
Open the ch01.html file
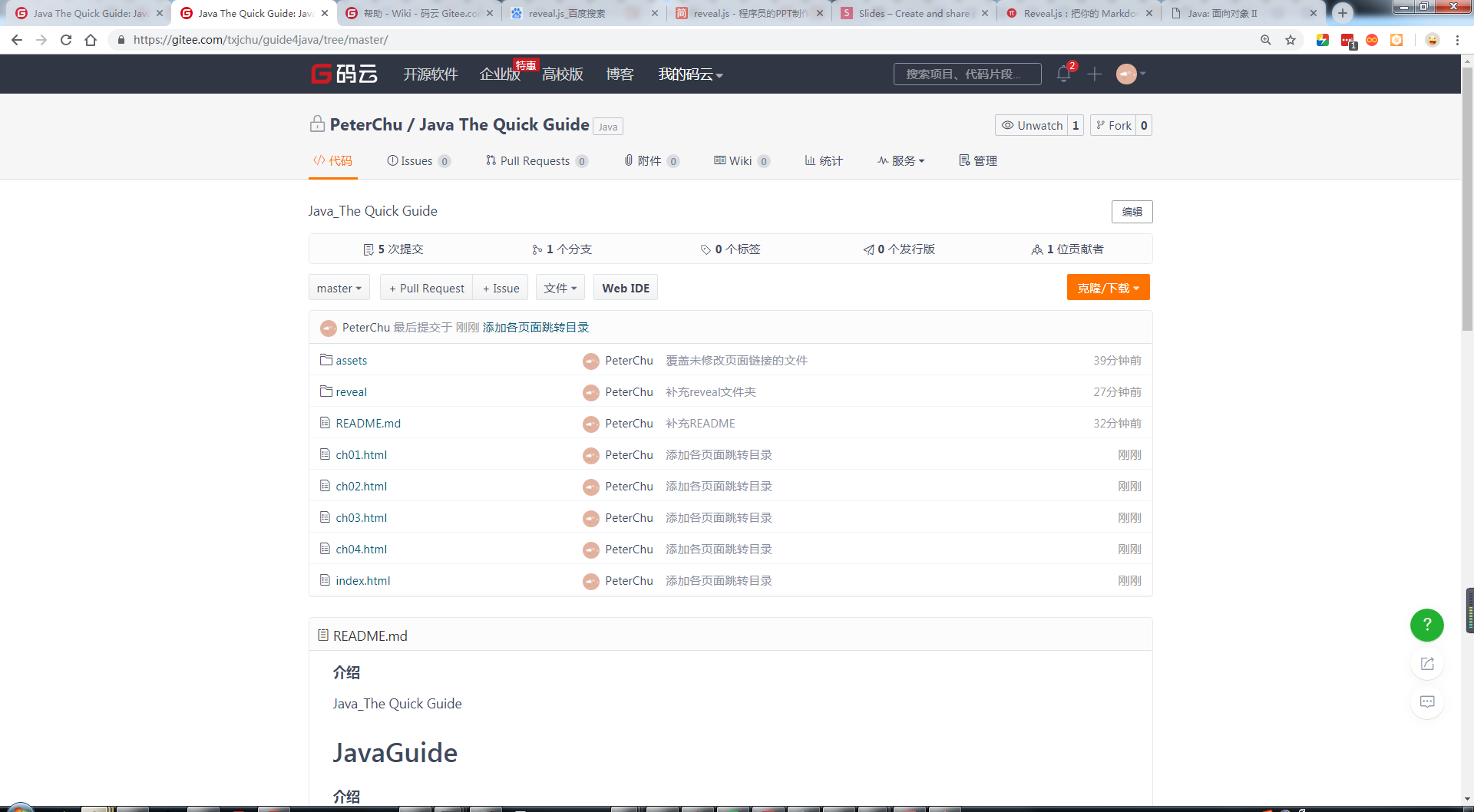pos(362,454)
